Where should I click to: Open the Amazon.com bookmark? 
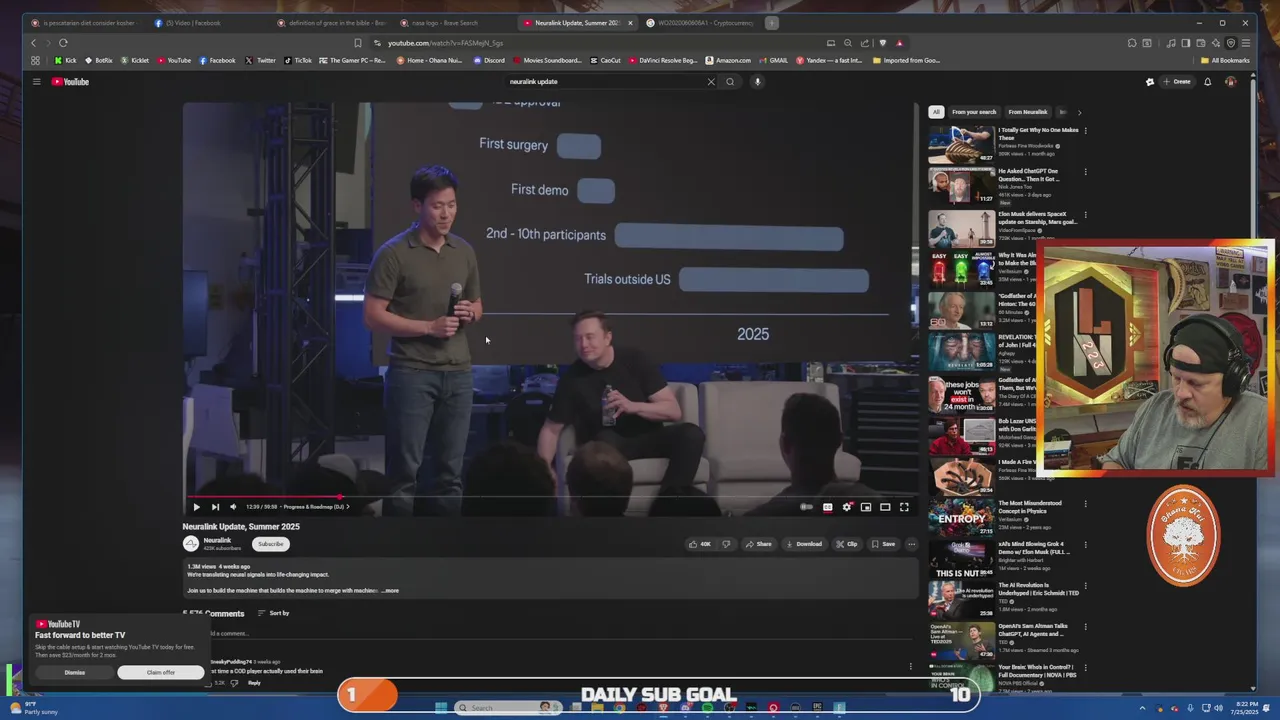click(728, 60)
